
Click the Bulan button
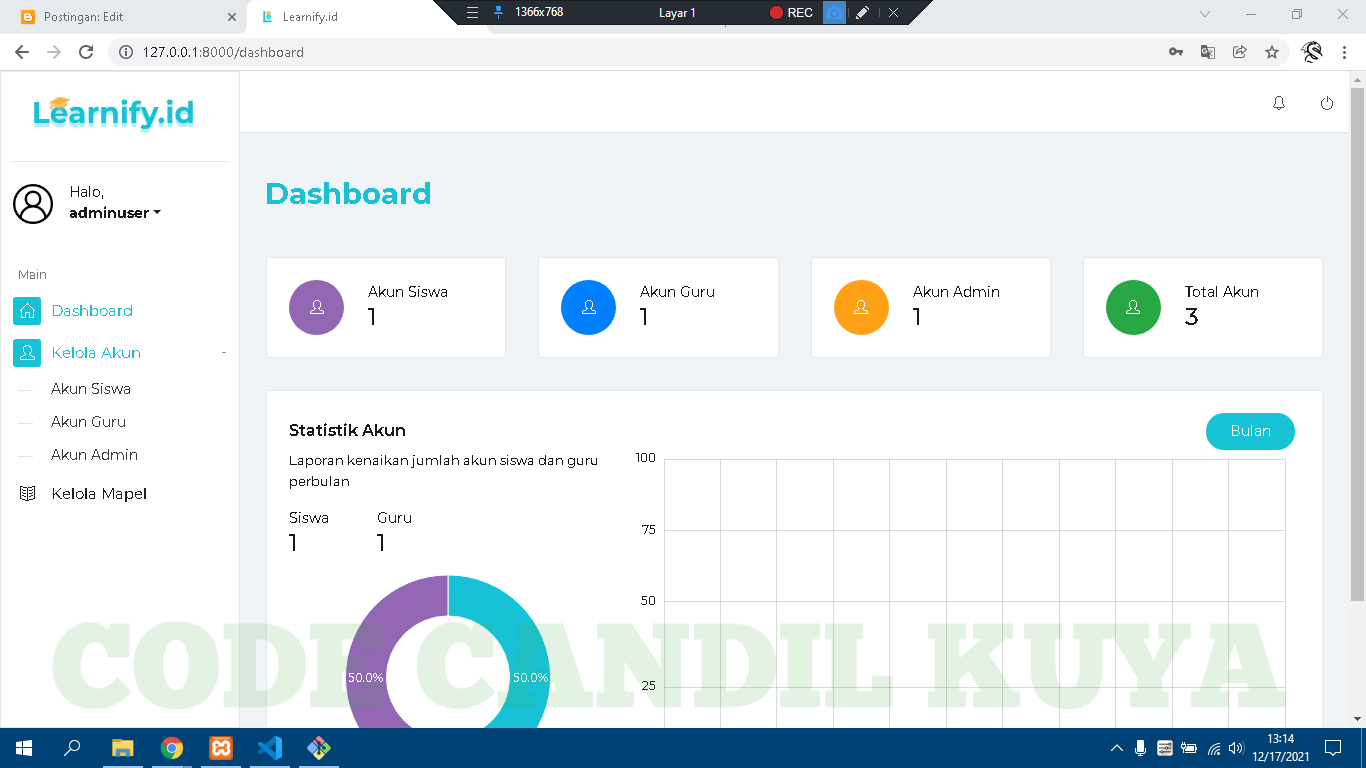pos(1250,431)
